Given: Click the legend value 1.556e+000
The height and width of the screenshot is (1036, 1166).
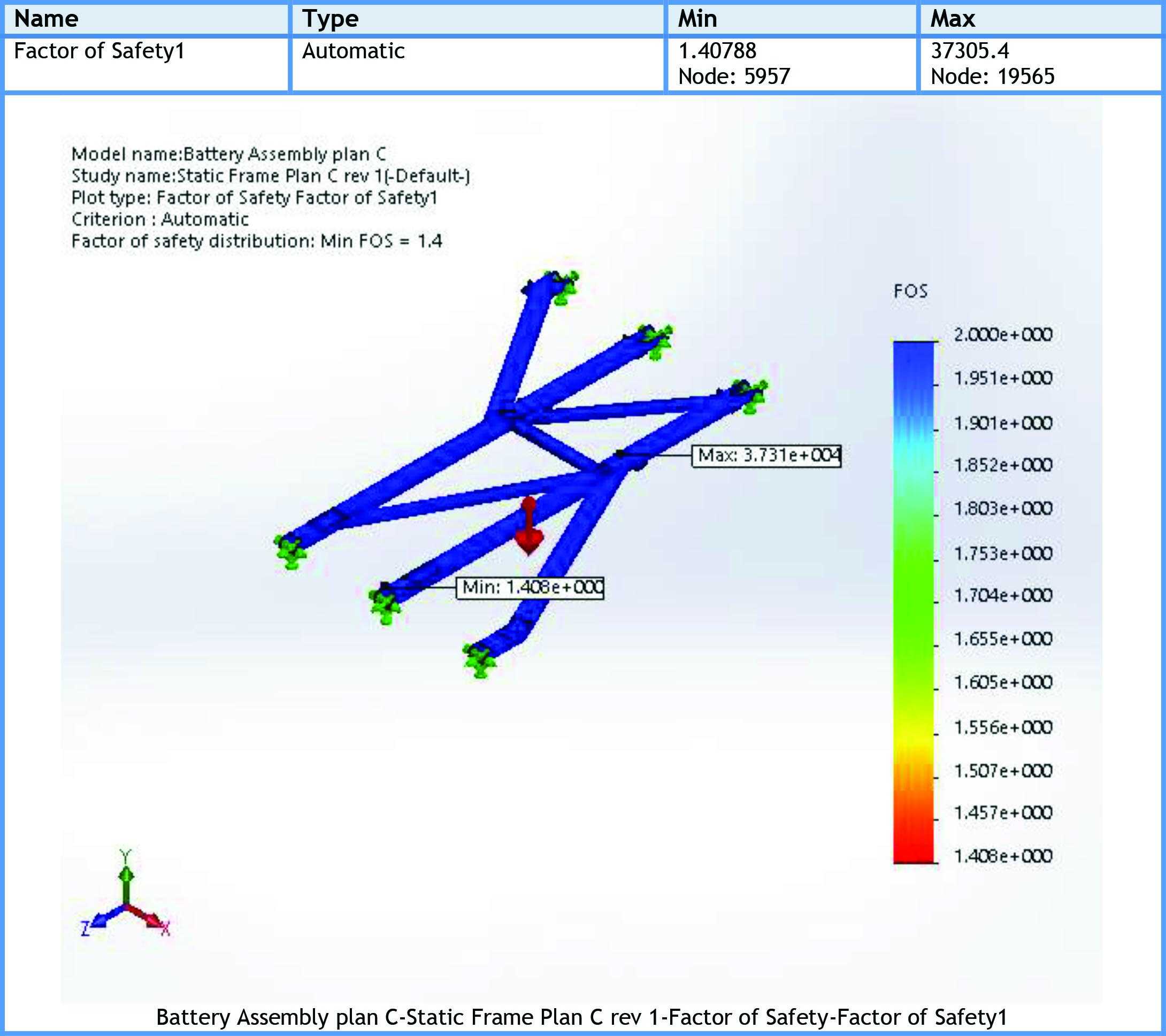Looking at the screenshot, I should click(x=1003, y=727).
